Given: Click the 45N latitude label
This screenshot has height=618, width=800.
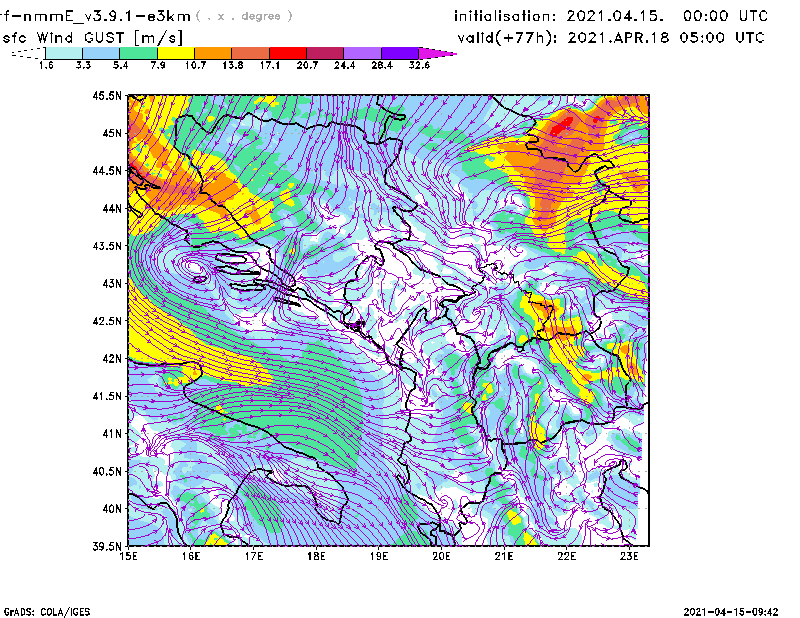Looking at the screenshot, I should (x=112, y=133).
